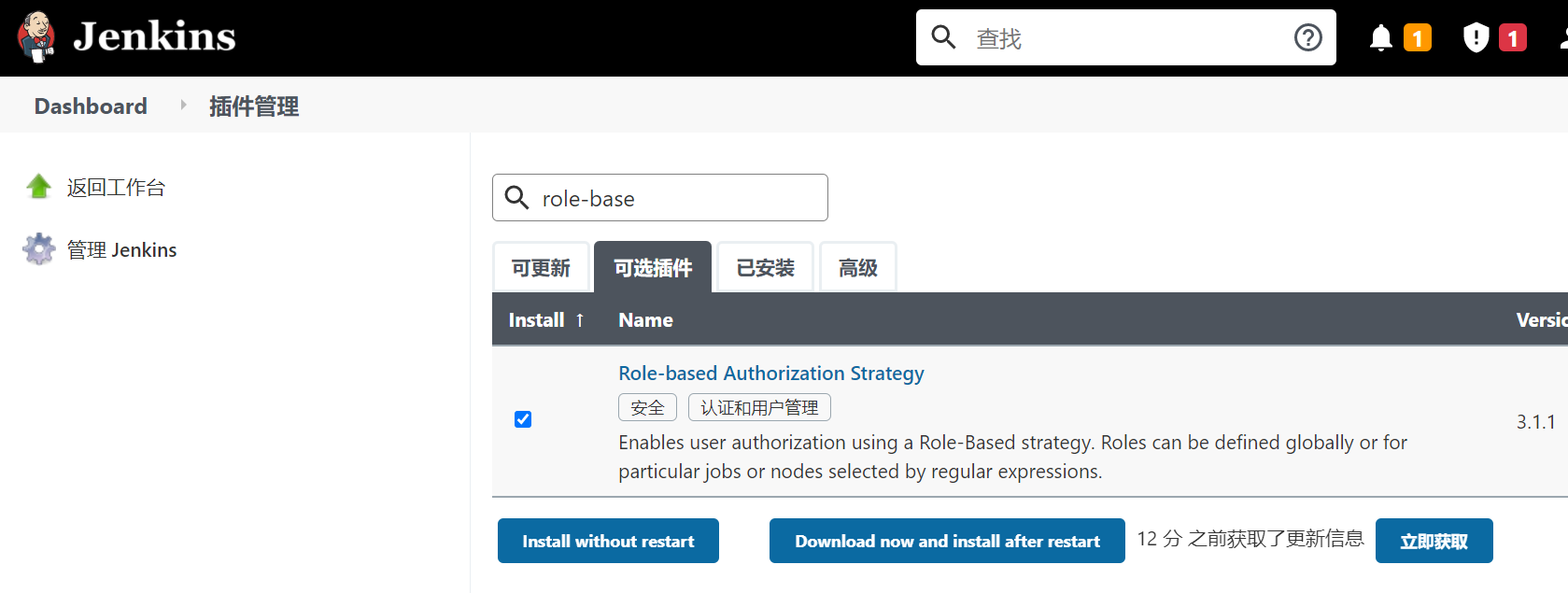
Task: Click the Jenkins butler logo icon
Action: (36, 37)
